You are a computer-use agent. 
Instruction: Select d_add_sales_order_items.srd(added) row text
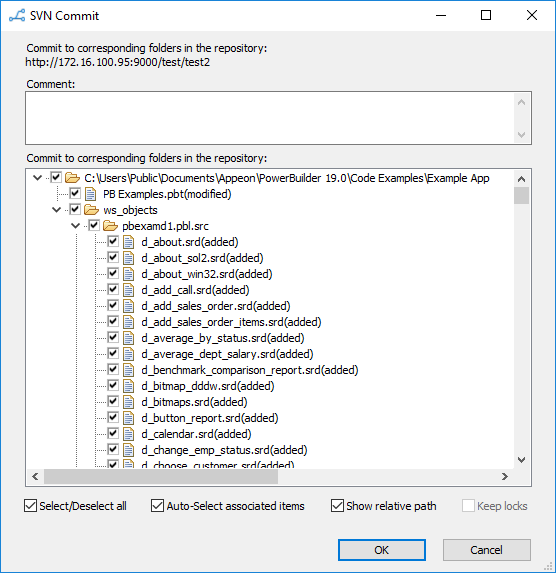[231, 322]
